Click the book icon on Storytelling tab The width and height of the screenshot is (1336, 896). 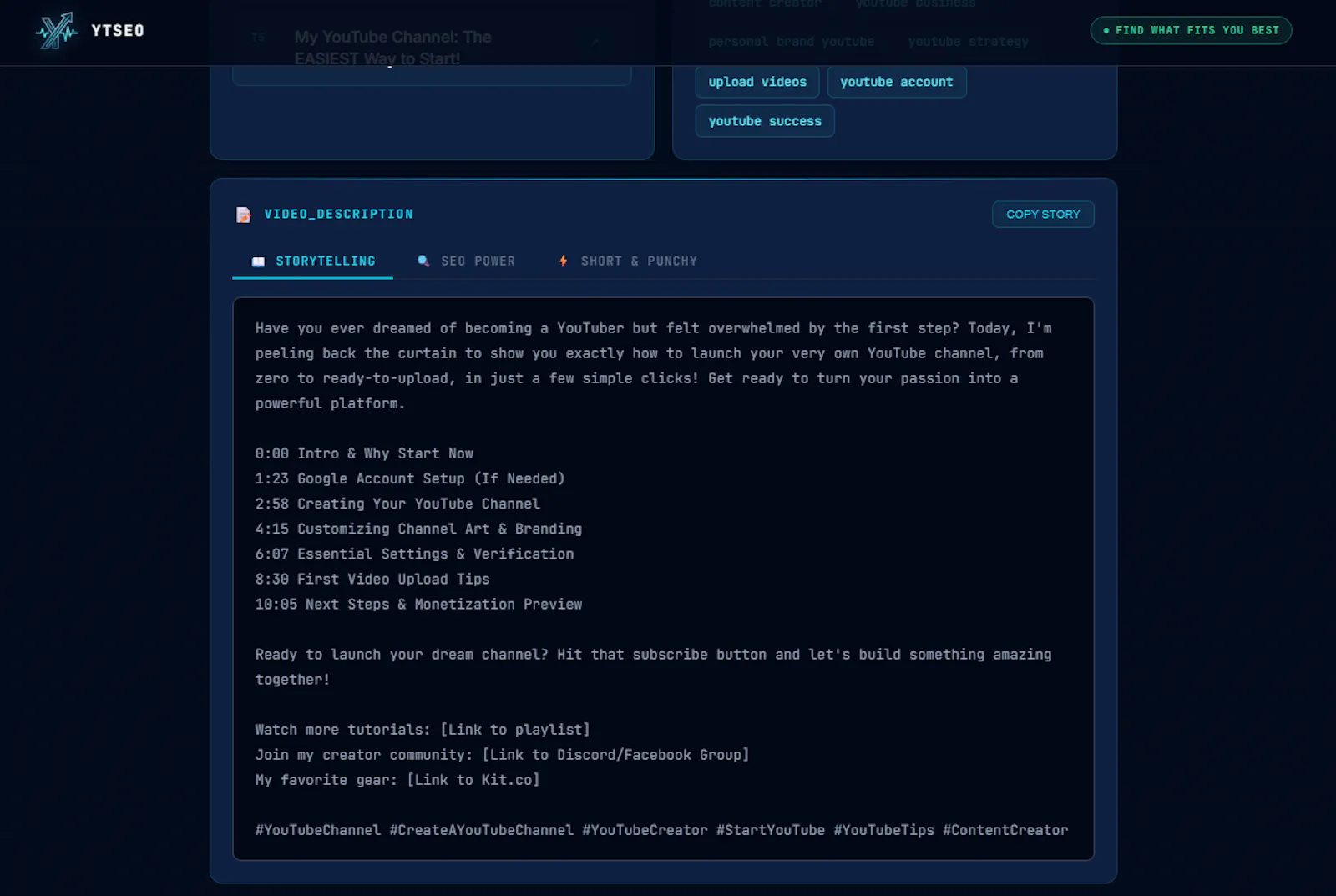click(259, 261)
